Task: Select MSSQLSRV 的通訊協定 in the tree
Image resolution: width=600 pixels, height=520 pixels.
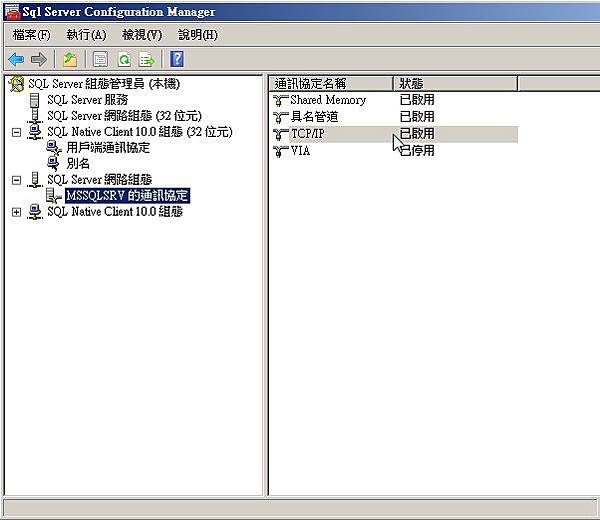Action: (x=127, y=196)
